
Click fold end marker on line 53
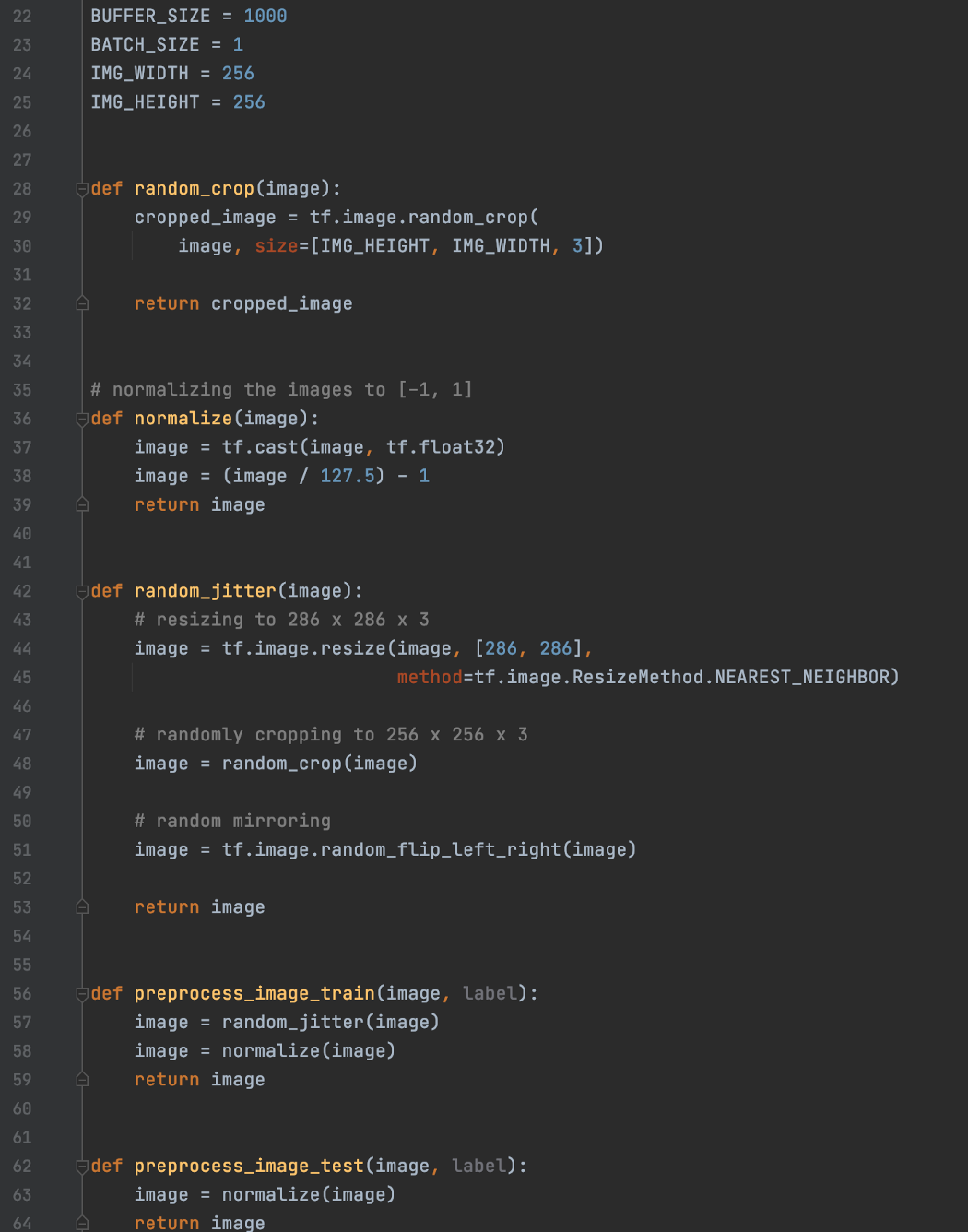pos(82,907)
